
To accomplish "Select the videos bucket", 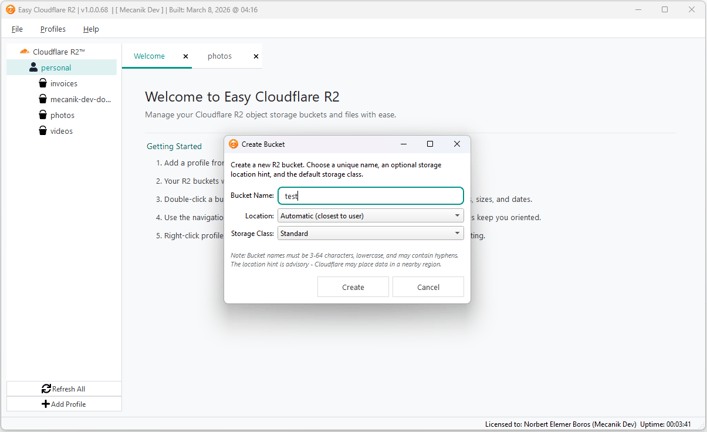I will 61,131.
